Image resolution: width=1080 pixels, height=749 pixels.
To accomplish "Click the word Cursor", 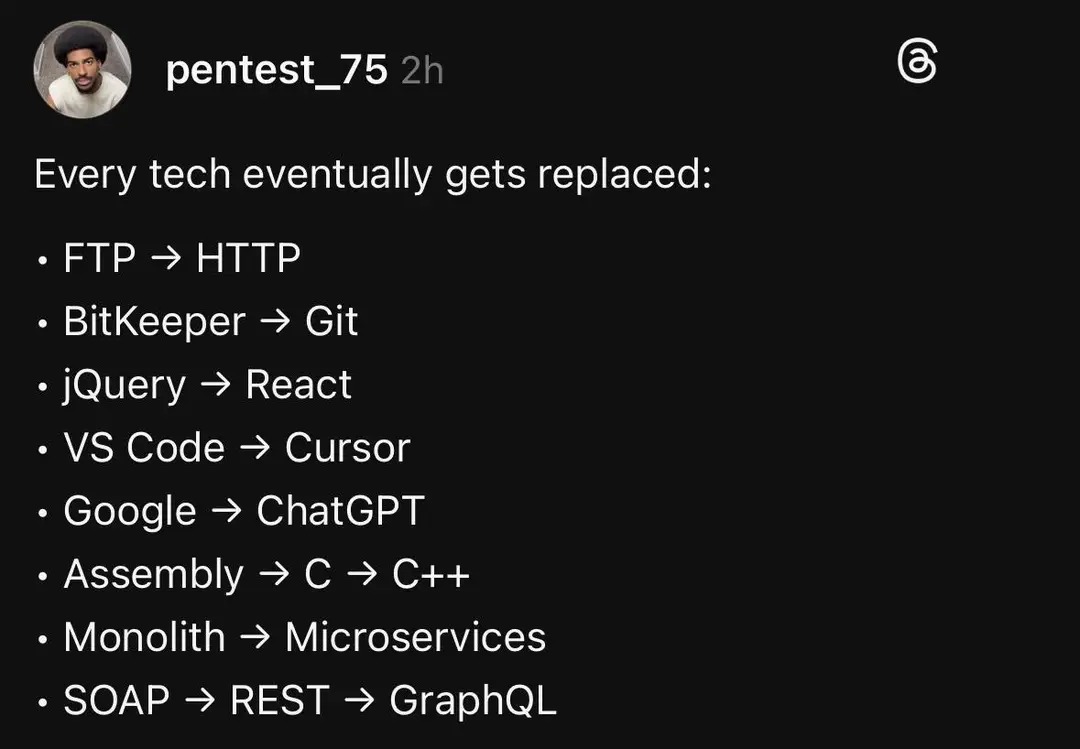I will point(347,448).
